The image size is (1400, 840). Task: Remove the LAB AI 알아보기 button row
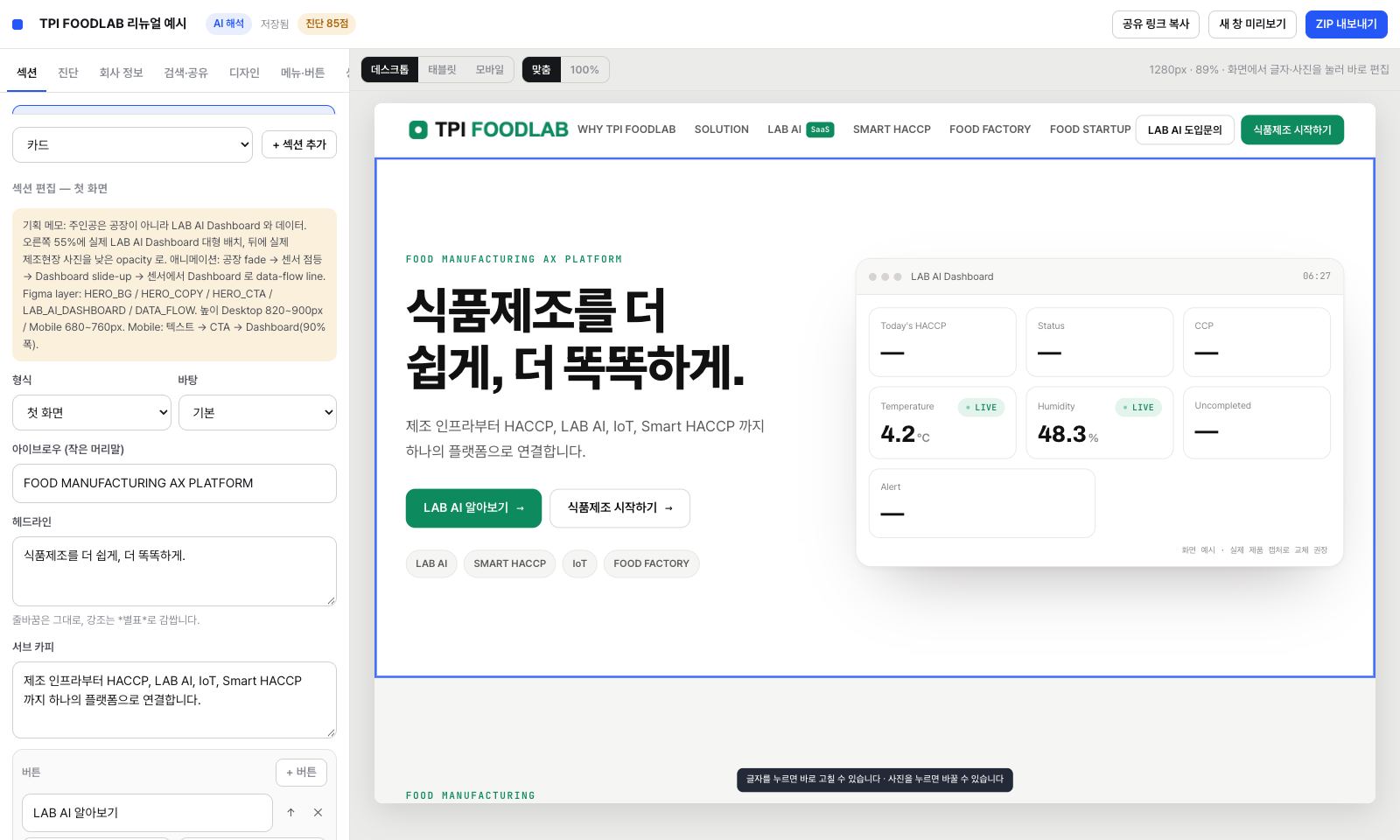click(318, 813)
